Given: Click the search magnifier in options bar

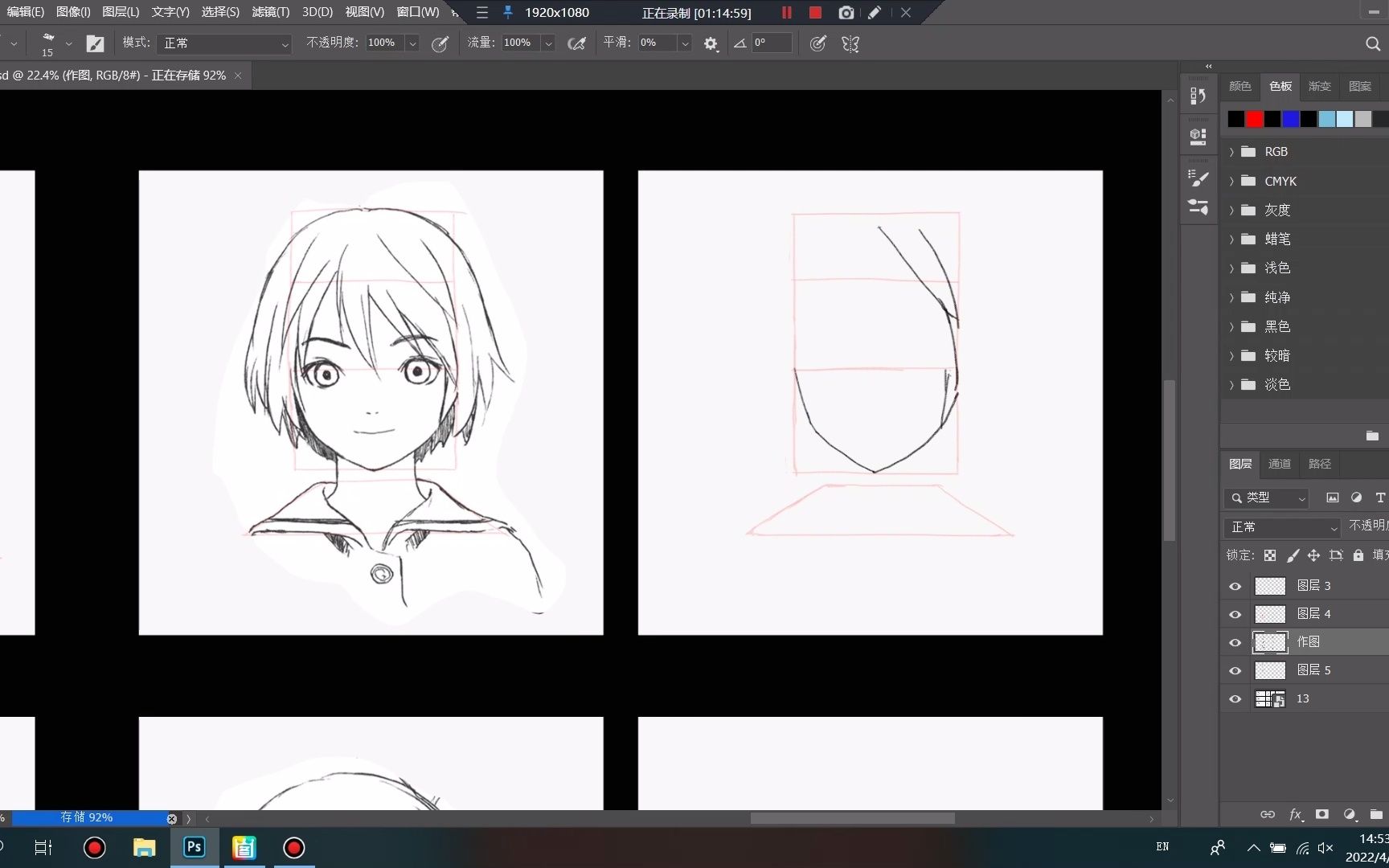Looking at the screenshot, I should pyautogui.click(x=1373, y=43).
